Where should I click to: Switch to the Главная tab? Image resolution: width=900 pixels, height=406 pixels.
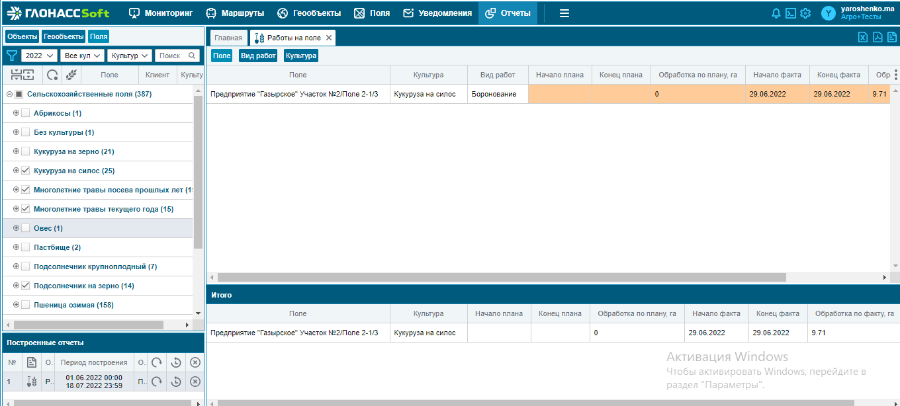(228, 37)
